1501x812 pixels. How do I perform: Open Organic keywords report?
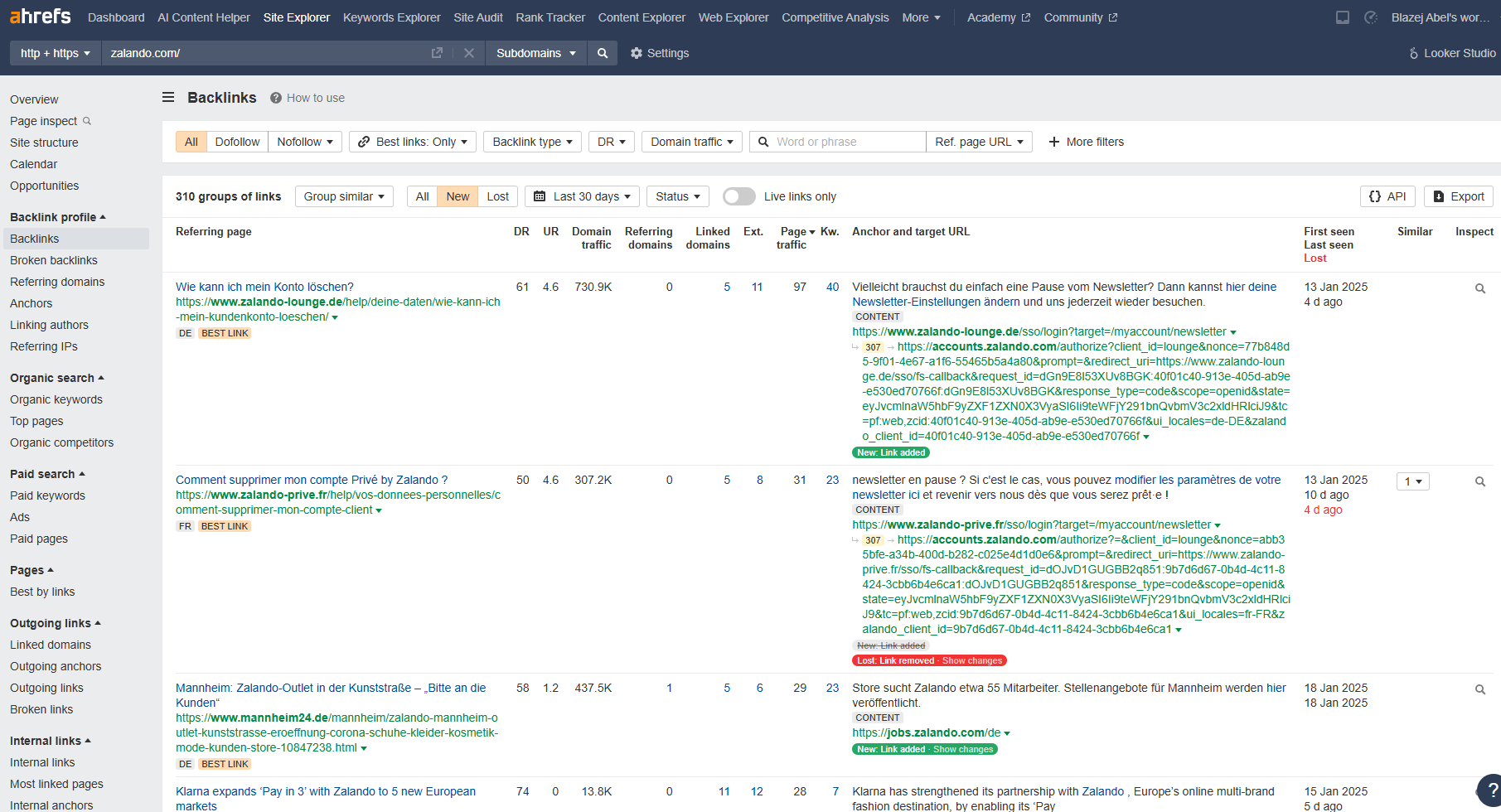(56, 399)
